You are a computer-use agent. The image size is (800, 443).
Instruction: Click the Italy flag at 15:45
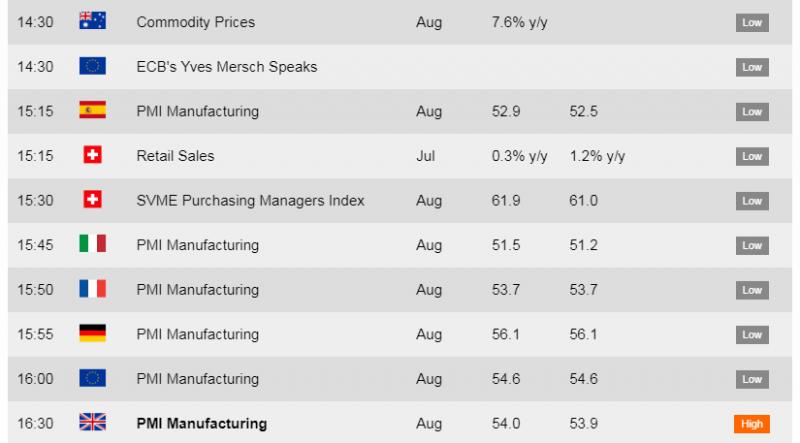click(92, 243)
